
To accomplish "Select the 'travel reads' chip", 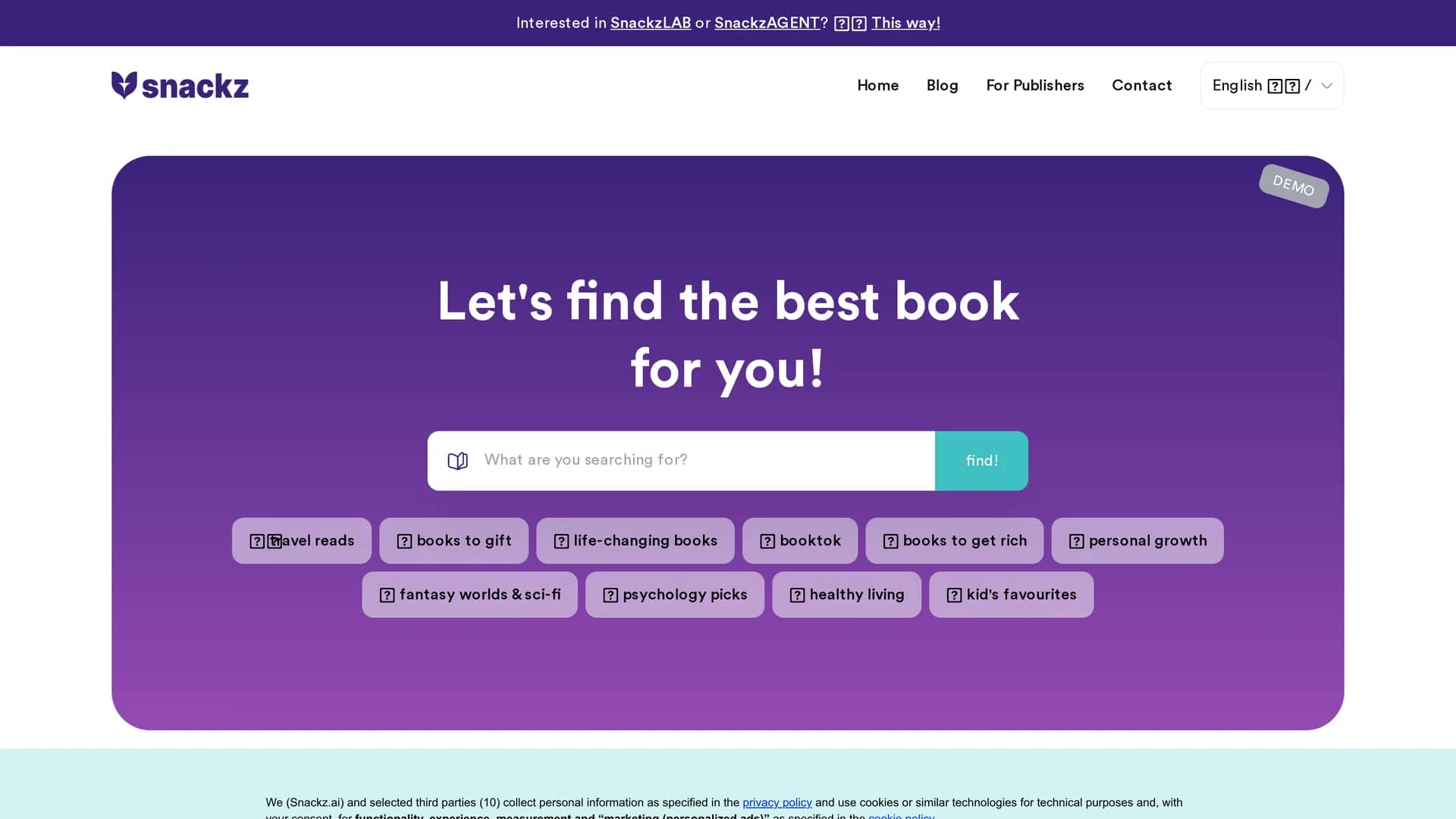I will (x=302, y=541).
